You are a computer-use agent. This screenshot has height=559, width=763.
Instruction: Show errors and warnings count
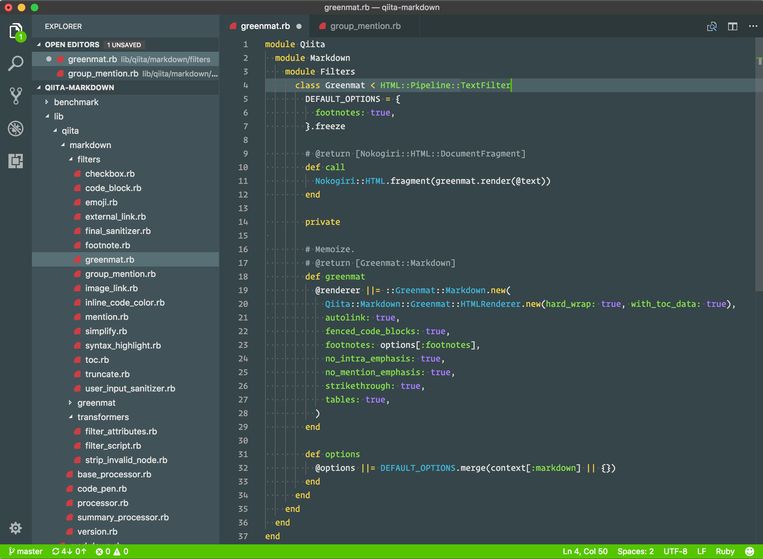point(112,551)
